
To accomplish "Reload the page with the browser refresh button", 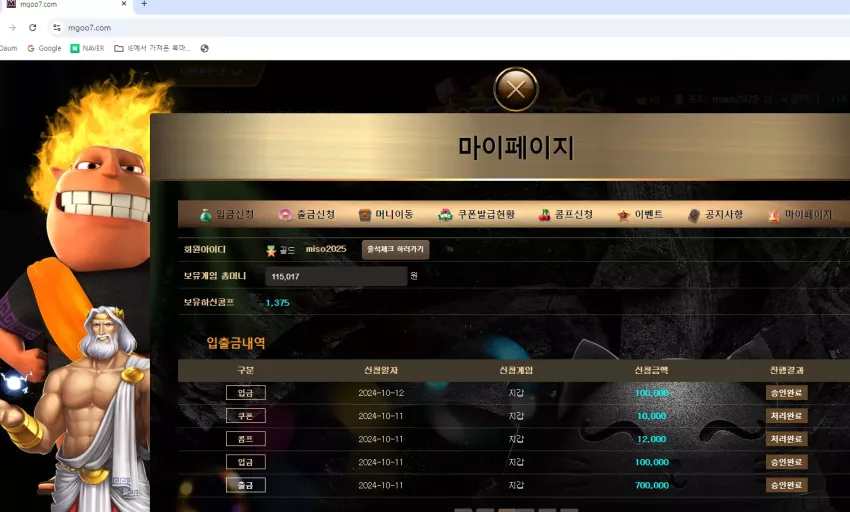I will (33, 28).
